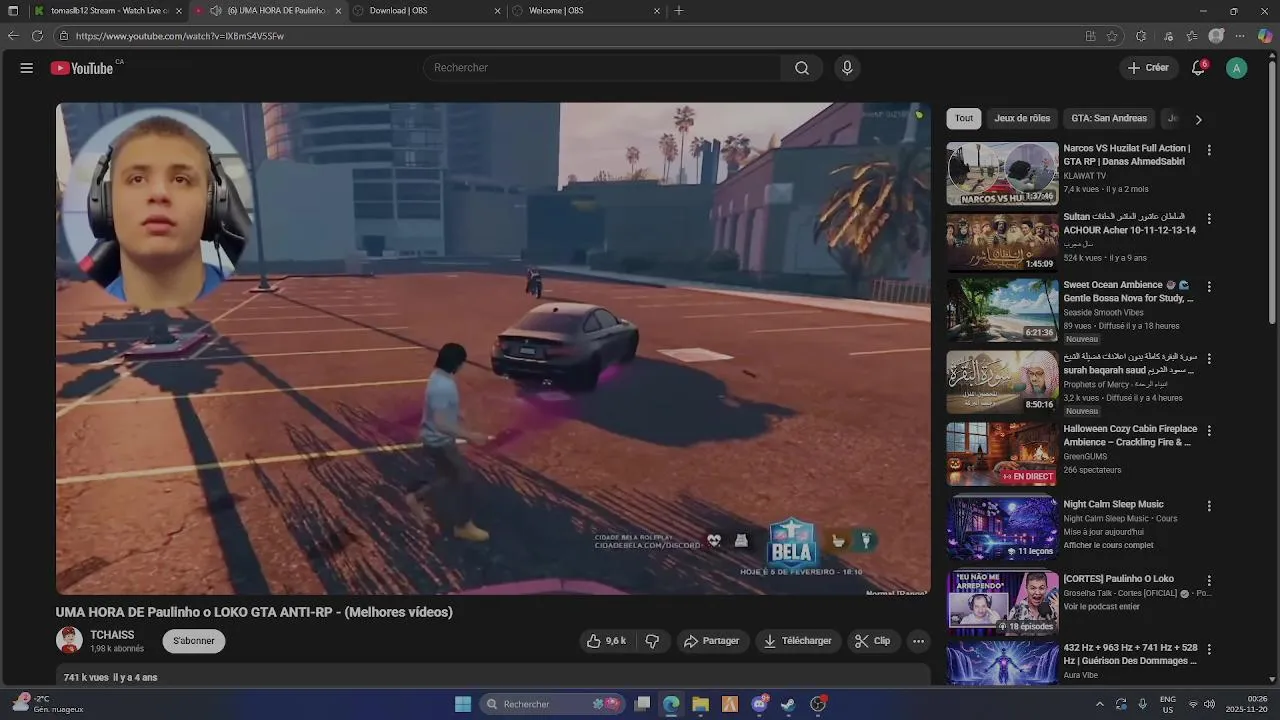Open the account avatar menu
This screenshot has height=720, width=1280.
(x=1237, y=68)
